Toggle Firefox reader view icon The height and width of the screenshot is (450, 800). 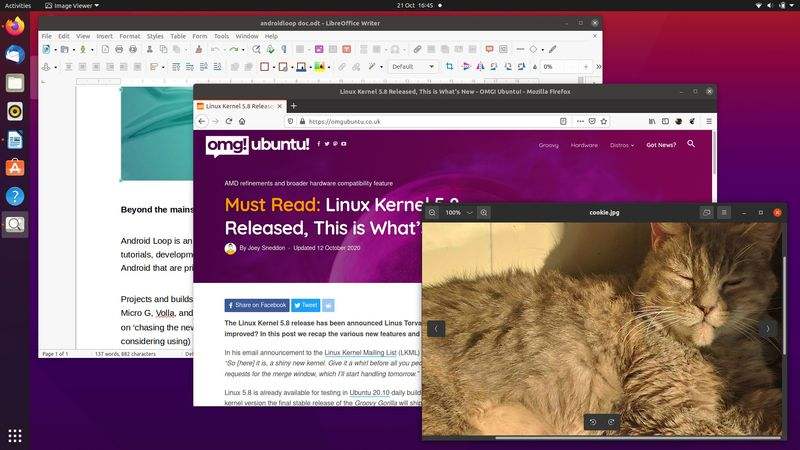coord(563,121)
